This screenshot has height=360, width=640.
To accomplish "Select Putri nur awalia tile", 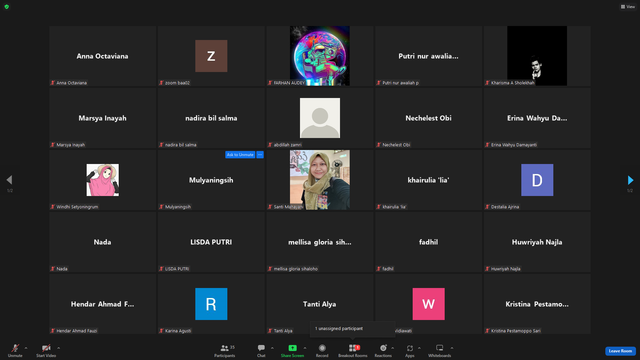I will click(428, 56).
